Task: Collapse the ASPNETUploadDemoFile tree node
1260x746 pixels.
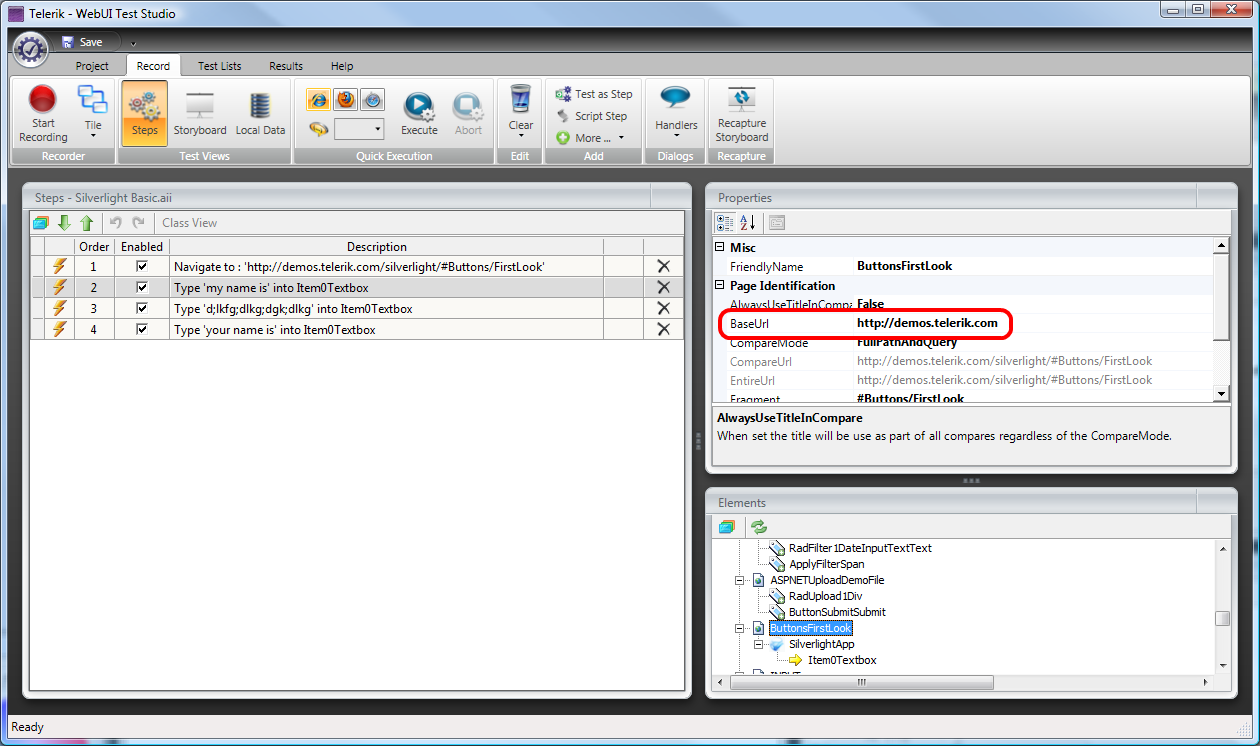Action: pos(740,580)
